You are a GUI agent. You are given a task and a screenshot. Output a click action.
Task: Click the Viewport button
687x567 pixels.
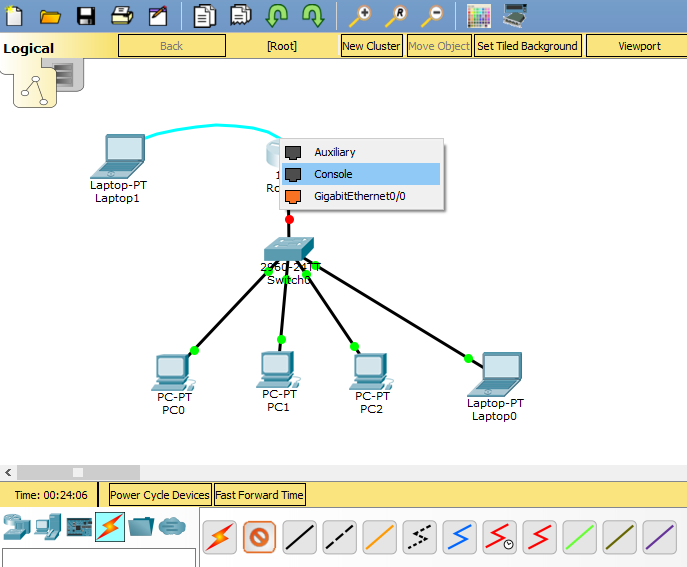click(x=639, y=46)
